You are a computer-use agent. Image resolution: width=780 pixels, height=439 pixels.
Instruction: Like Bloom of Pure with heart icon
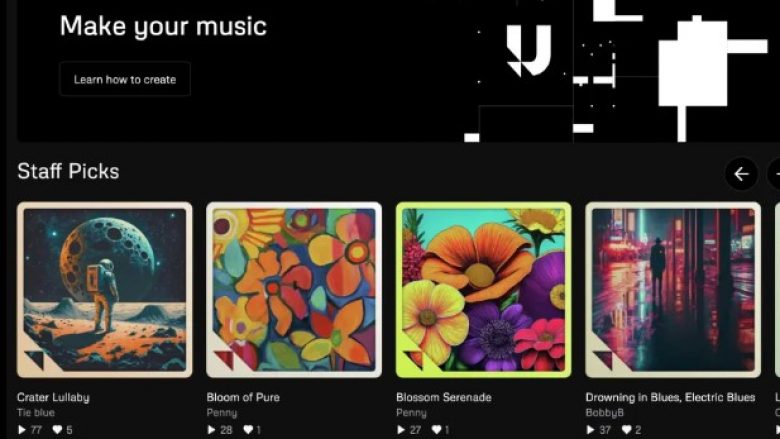(x=248, y=430)
